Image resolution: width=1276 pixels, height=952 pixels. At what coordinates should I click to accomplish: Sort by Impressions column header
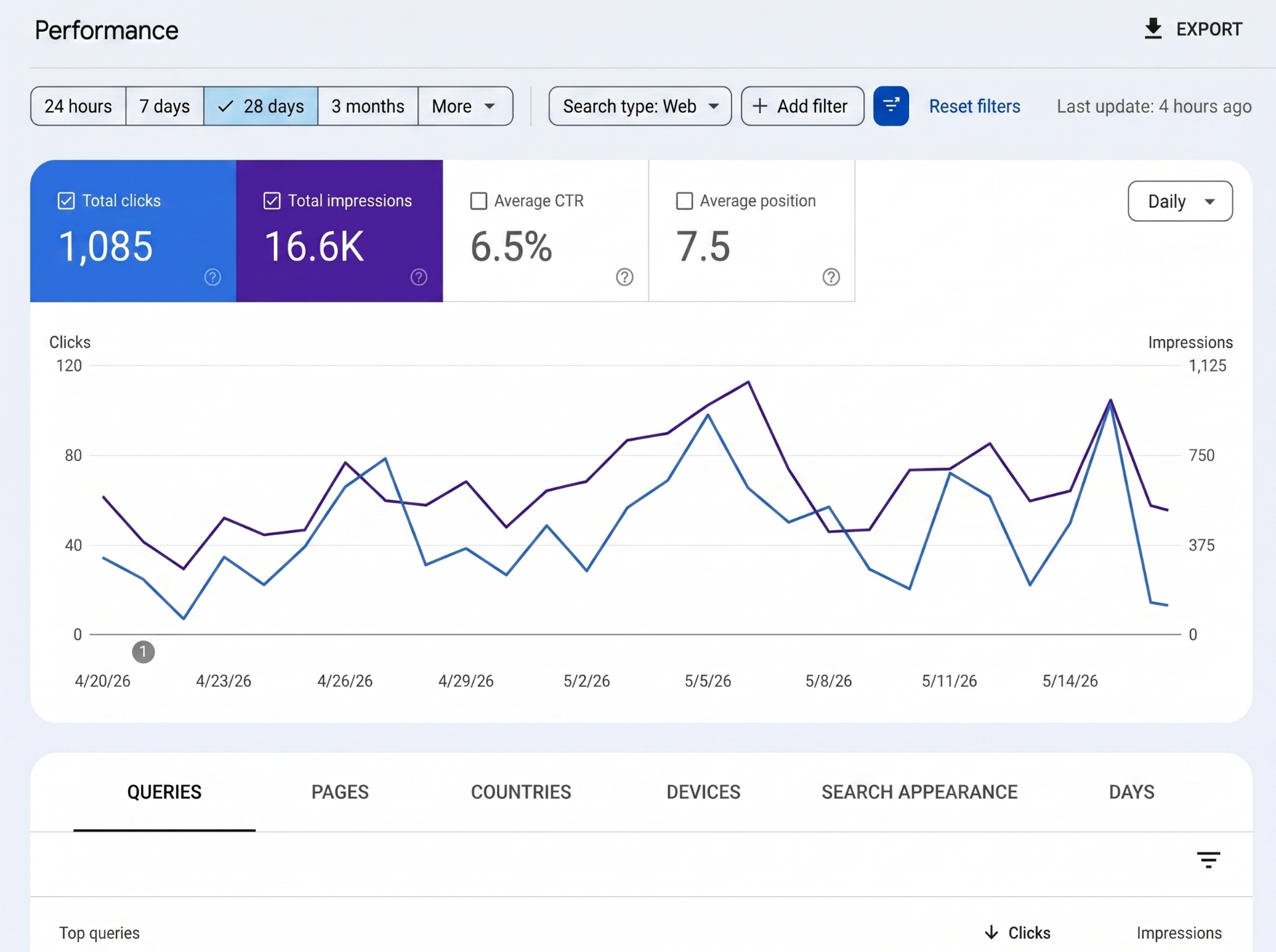[1179, 933]
